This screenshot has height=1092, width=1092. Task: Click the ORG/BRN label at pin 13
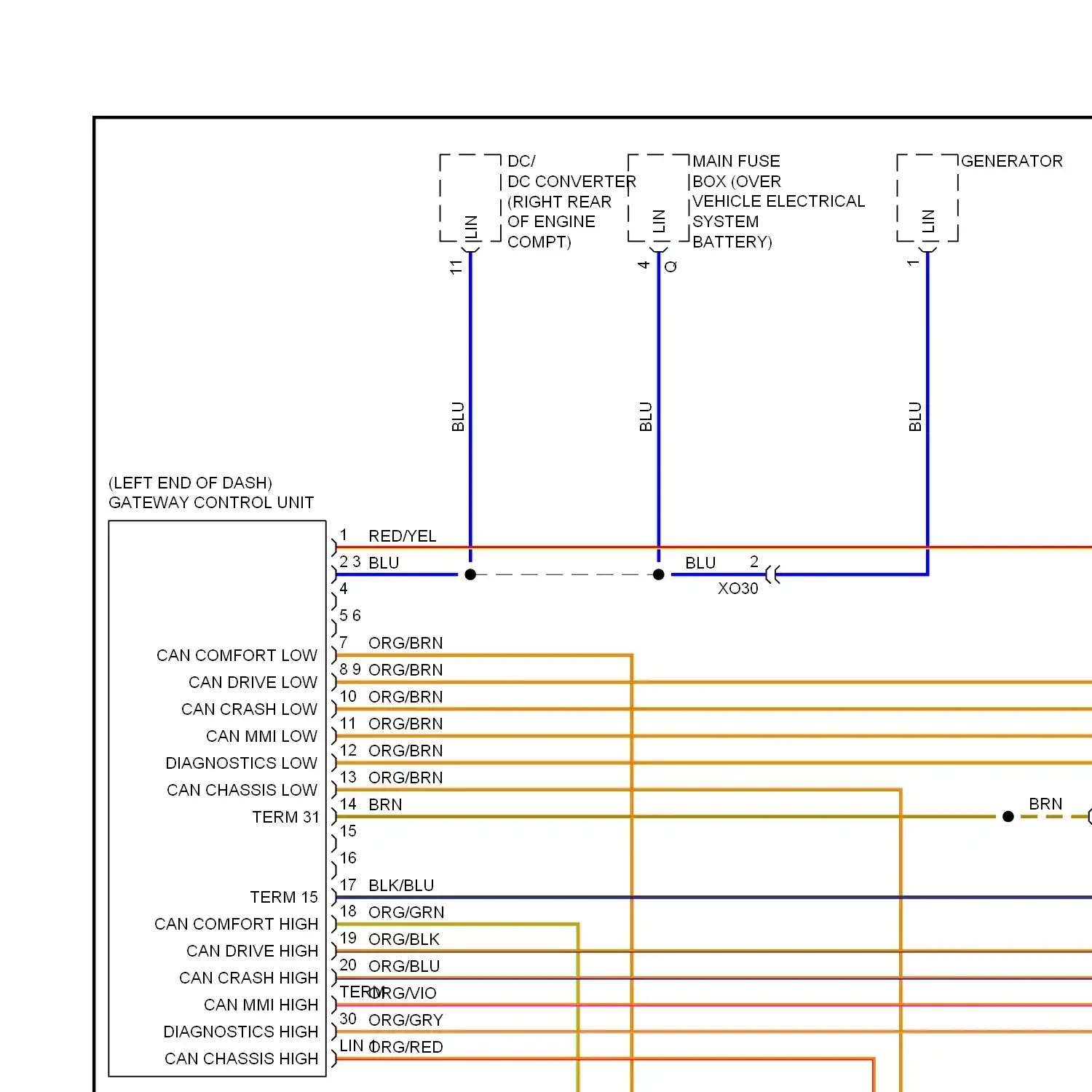(405, 778)
